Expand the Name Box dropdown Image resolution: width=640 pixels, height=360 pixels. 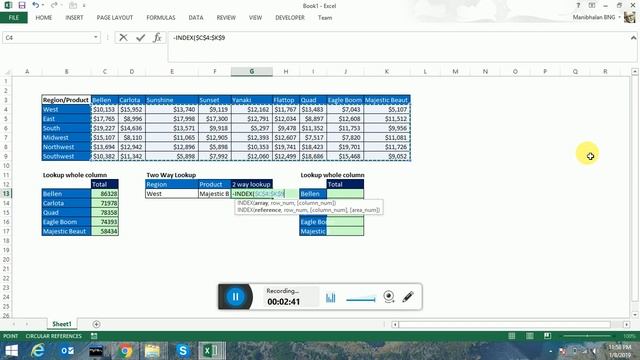(96, 38)
